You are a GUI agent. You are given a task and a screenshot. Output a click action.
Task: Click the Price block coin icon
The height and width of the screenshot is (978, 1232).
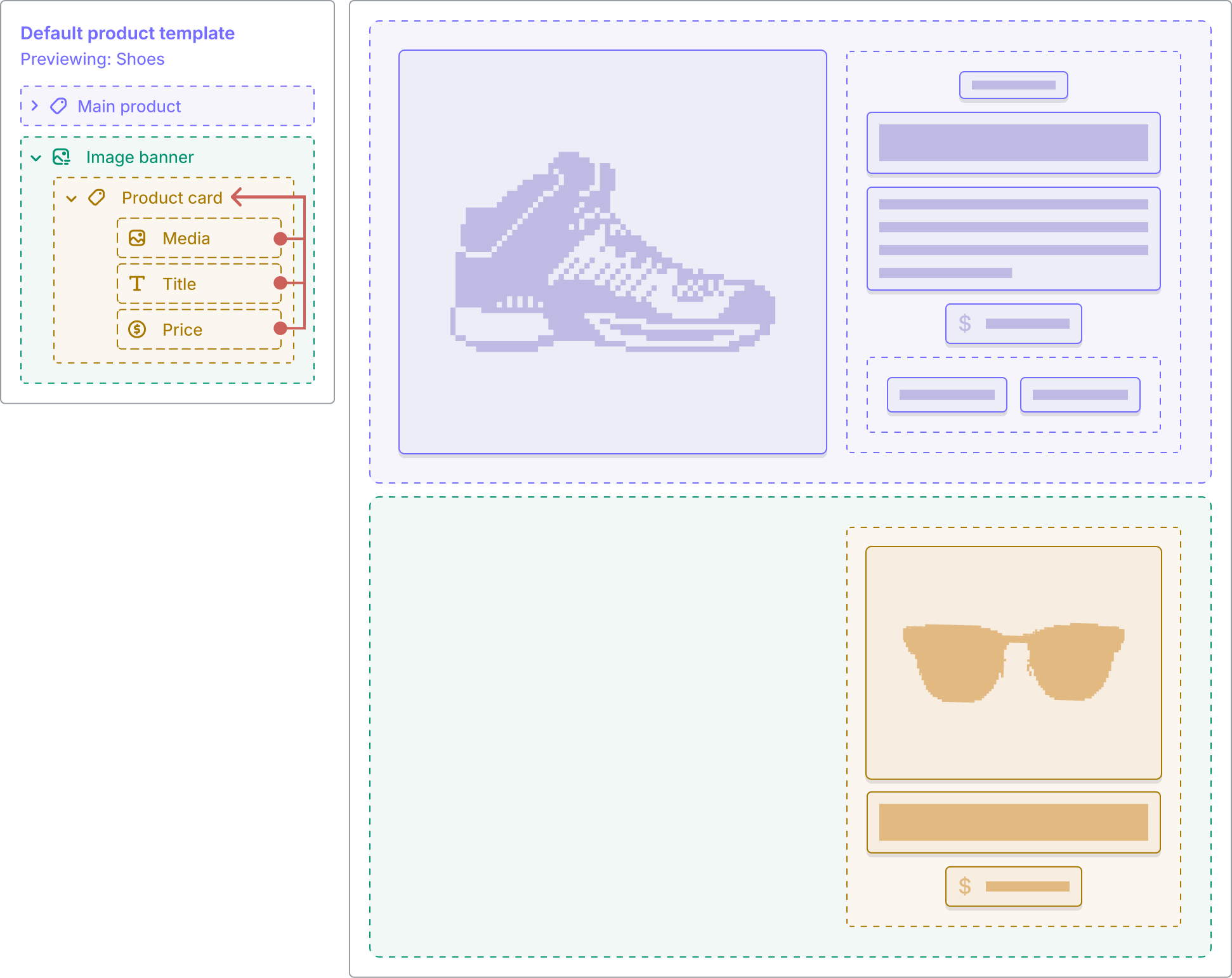pyautogui.click(x=137, y=329)
